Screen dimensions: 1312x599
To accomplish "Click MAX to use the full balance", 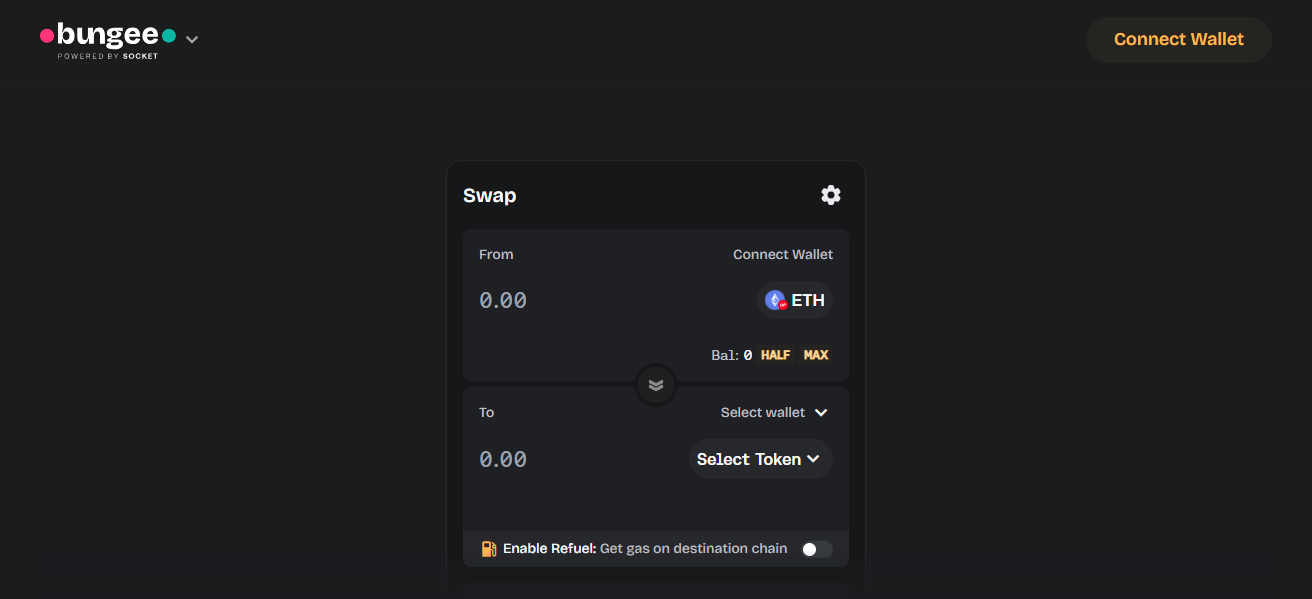I will (x=816, y=354).
